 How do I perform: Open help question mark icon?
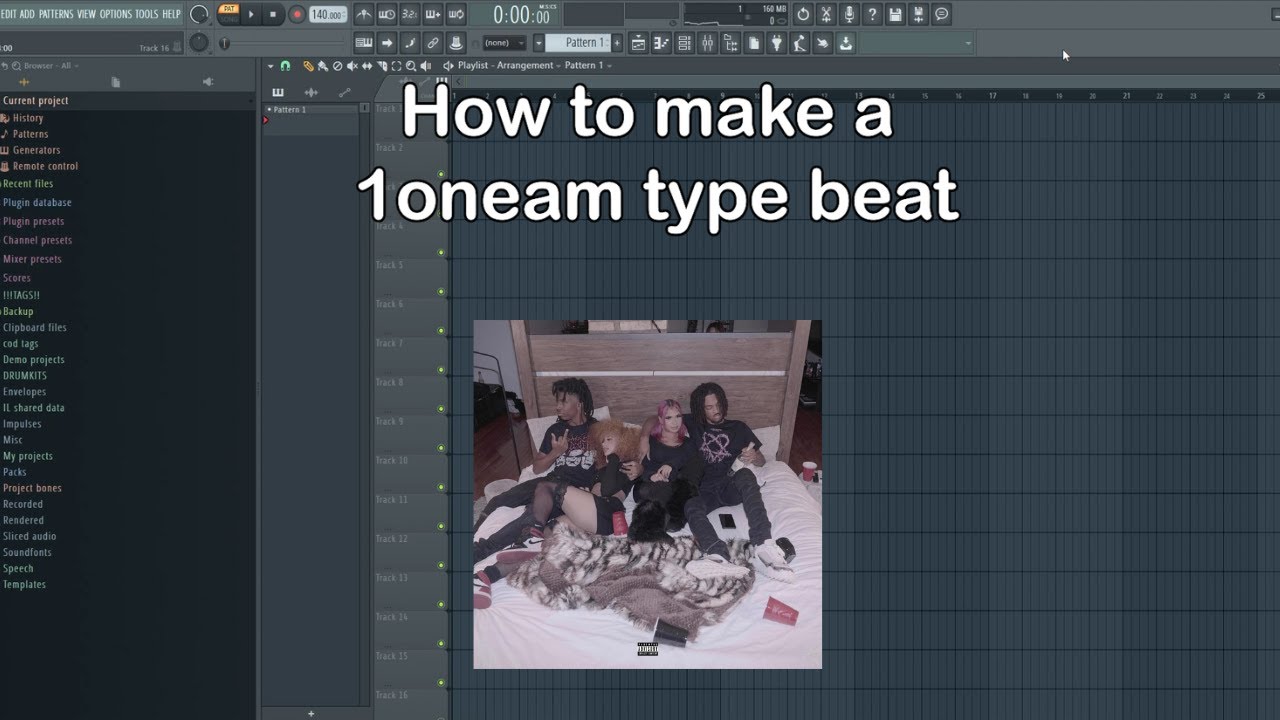point(872,14)
